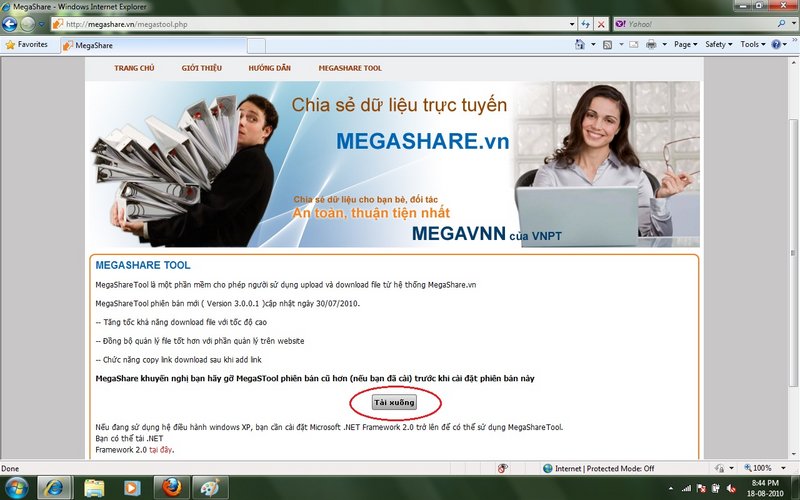Screen dimensions: 800x500
Task: Expand the Safety dropdown menu
Action: pyautogui.click(x=718, y=45)
